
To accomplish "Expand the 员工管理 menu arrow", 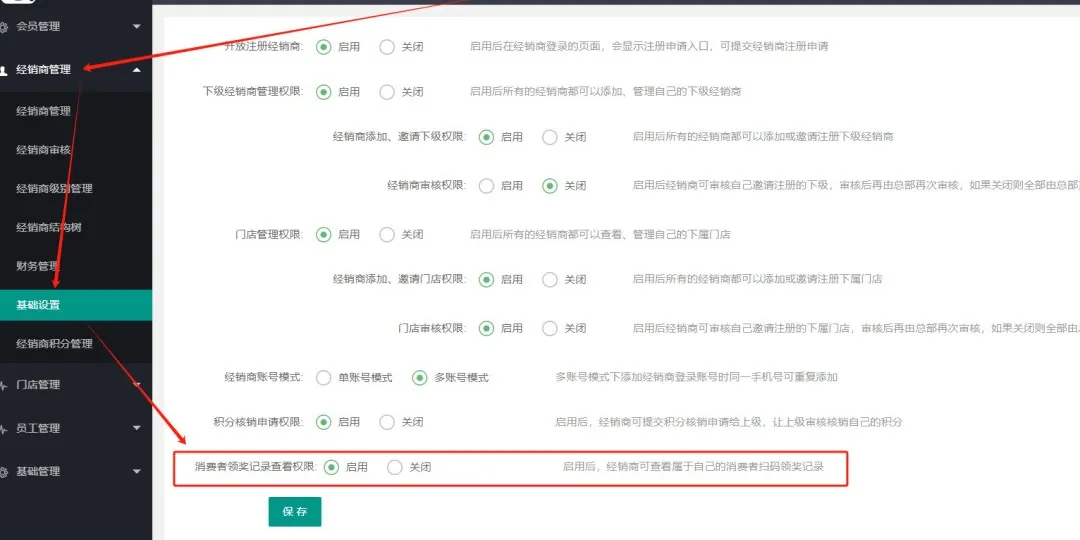I will coord(136,428).
